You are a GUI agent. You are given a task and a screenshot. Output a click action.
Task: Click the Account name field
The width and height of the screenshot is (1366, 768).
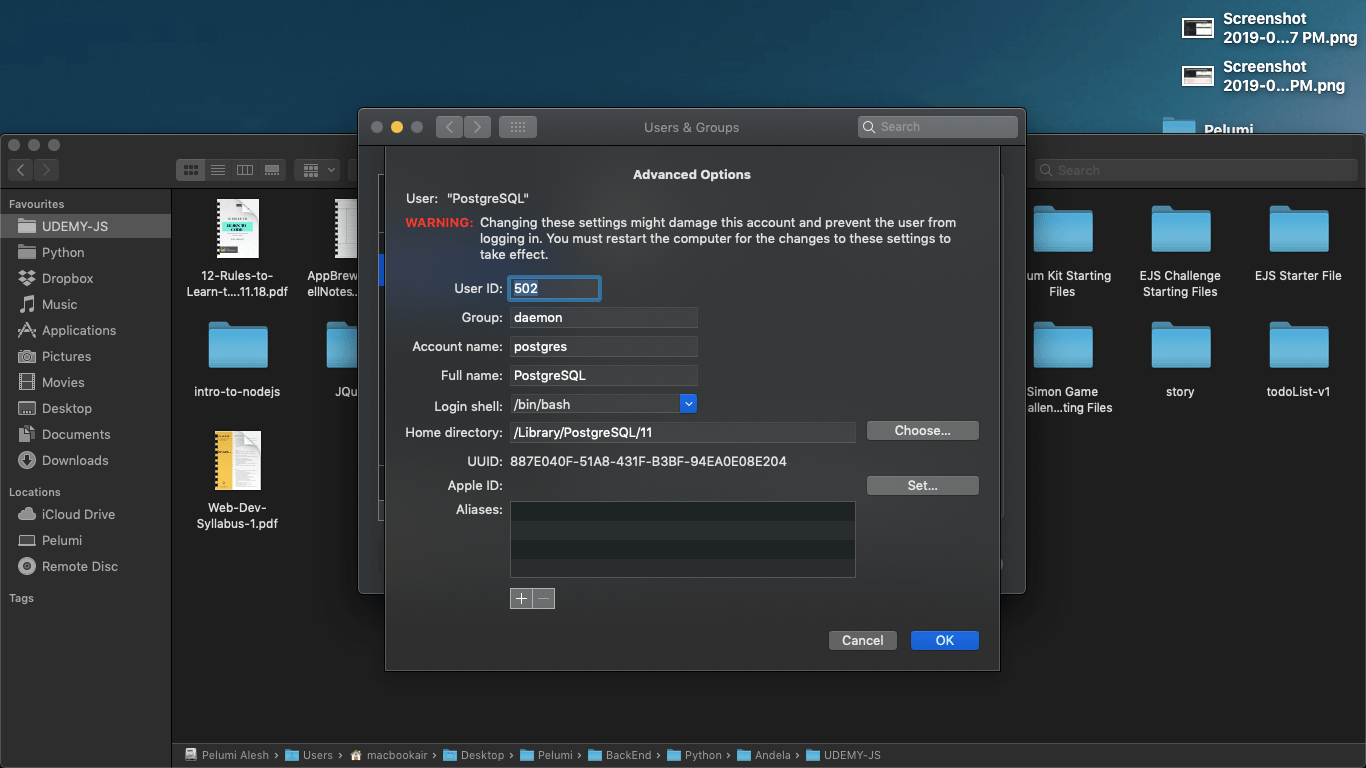pyautogui.click(x=603, y=346)
